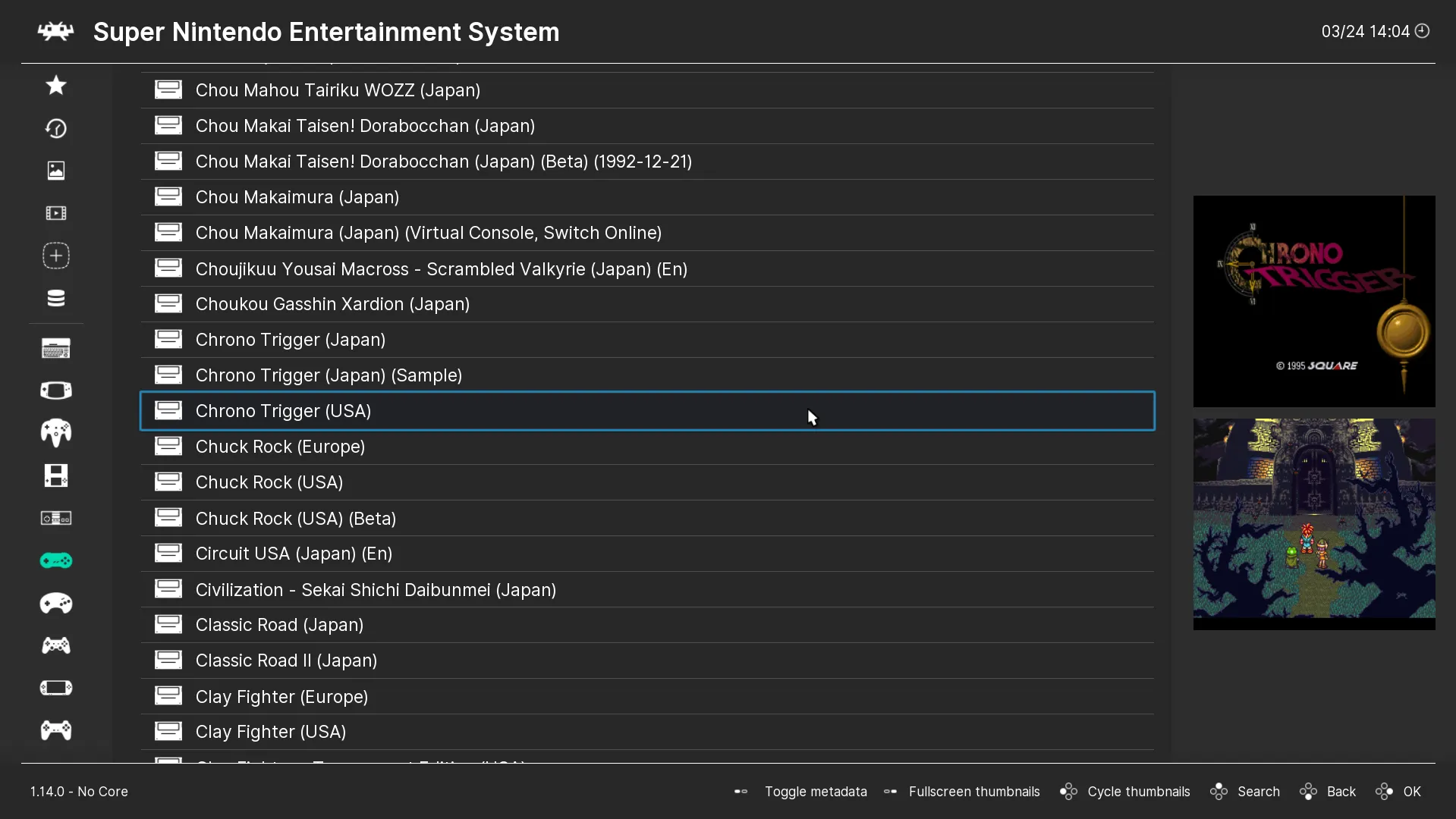This screenshot has width=1456, height=819.
Task: Click the Import Content plus icon
Action: tap(56, 256)
